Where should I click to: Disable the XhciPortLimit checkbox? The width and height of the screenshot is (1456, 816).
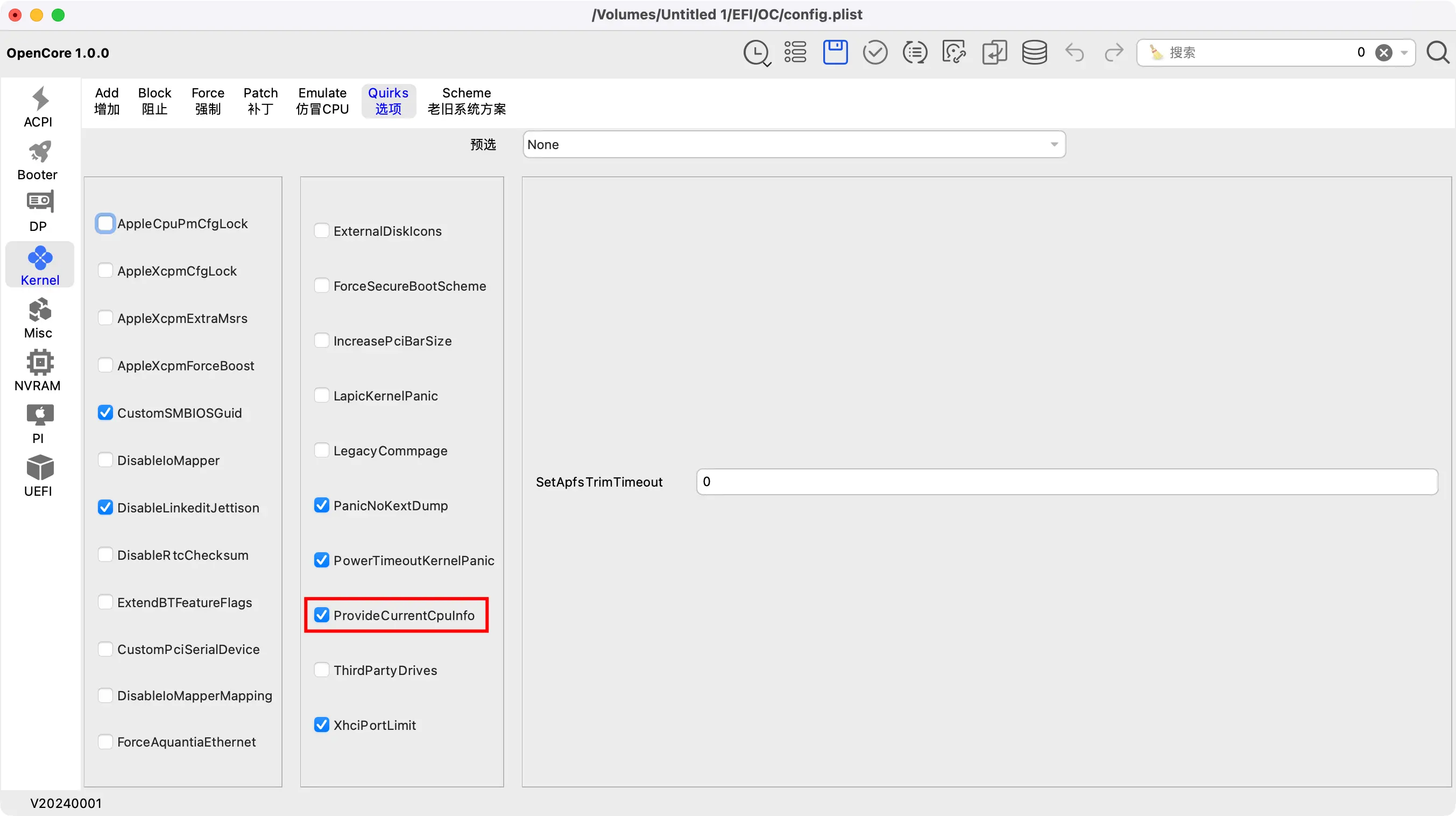click(322, 724)
